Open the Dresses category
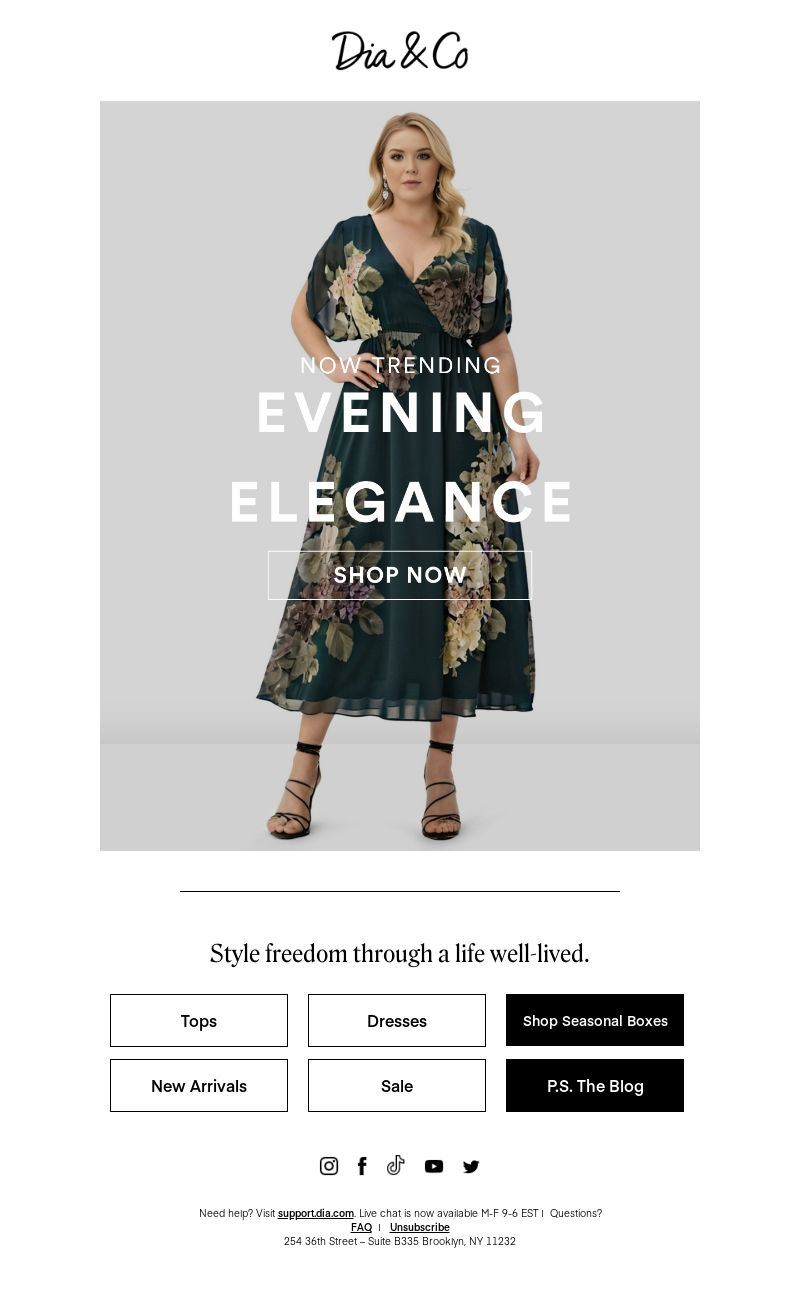800x1307 pixels. (x=397, y=1021)
